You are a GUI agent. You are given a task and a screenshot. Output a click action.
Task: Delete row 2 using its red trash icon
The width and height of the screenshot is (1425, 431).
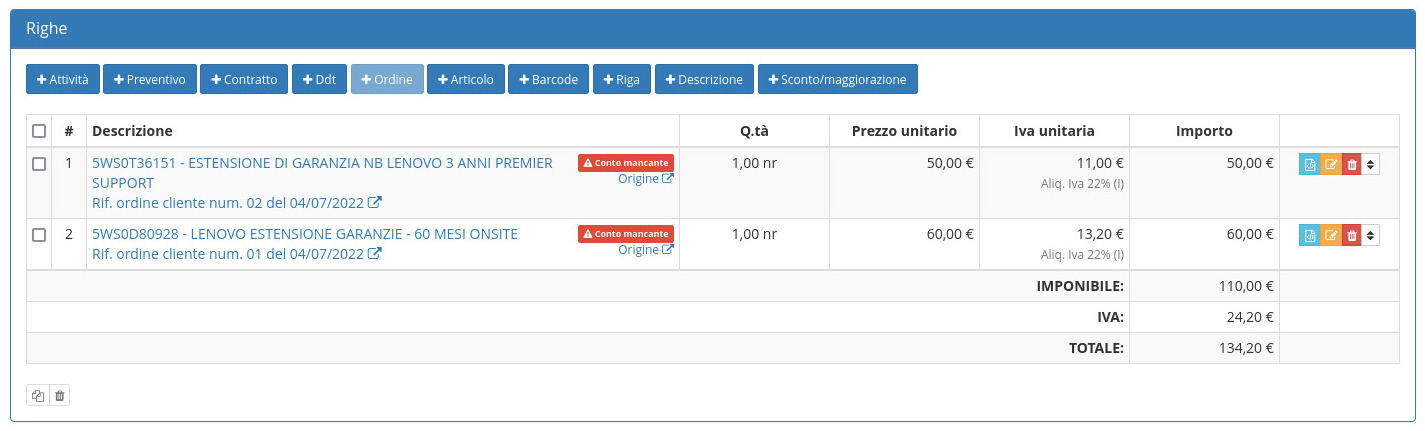pos(1351,235)
